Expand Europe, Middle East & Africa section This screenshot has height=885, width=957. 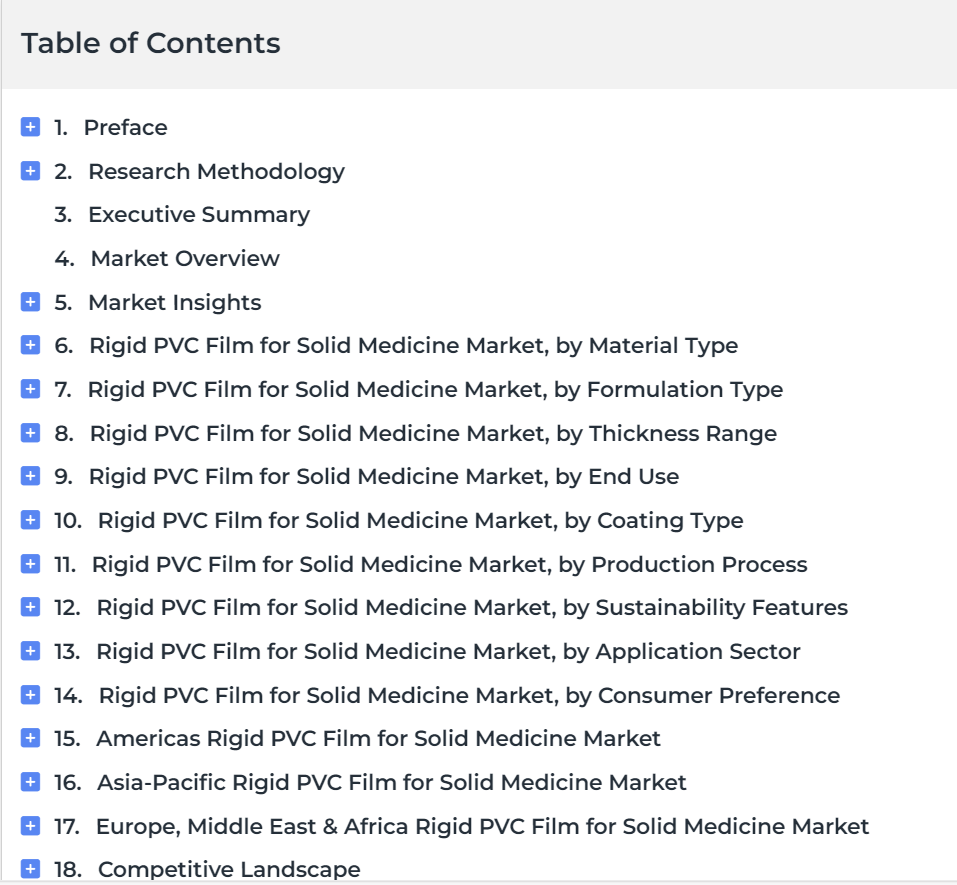coord(31,826)
